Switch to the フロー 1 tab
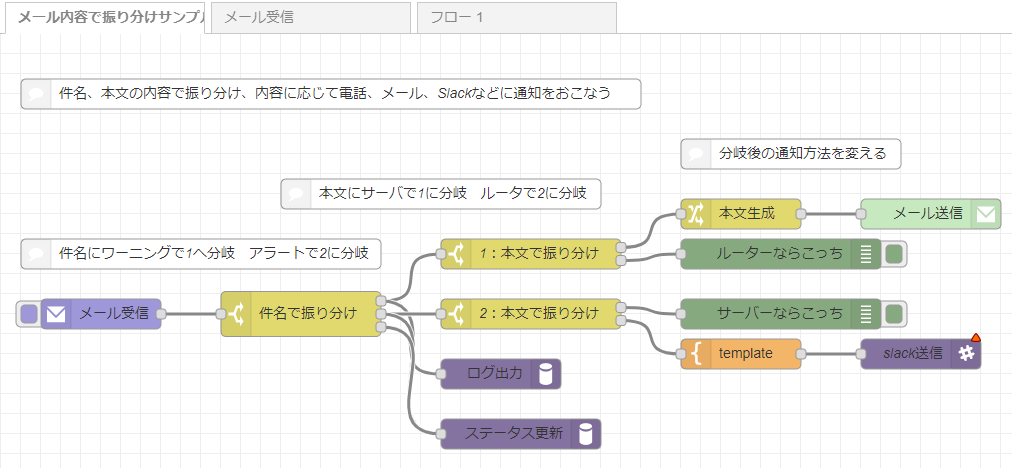The width and height of the screenshot is (1012, 468). point(516,17)
